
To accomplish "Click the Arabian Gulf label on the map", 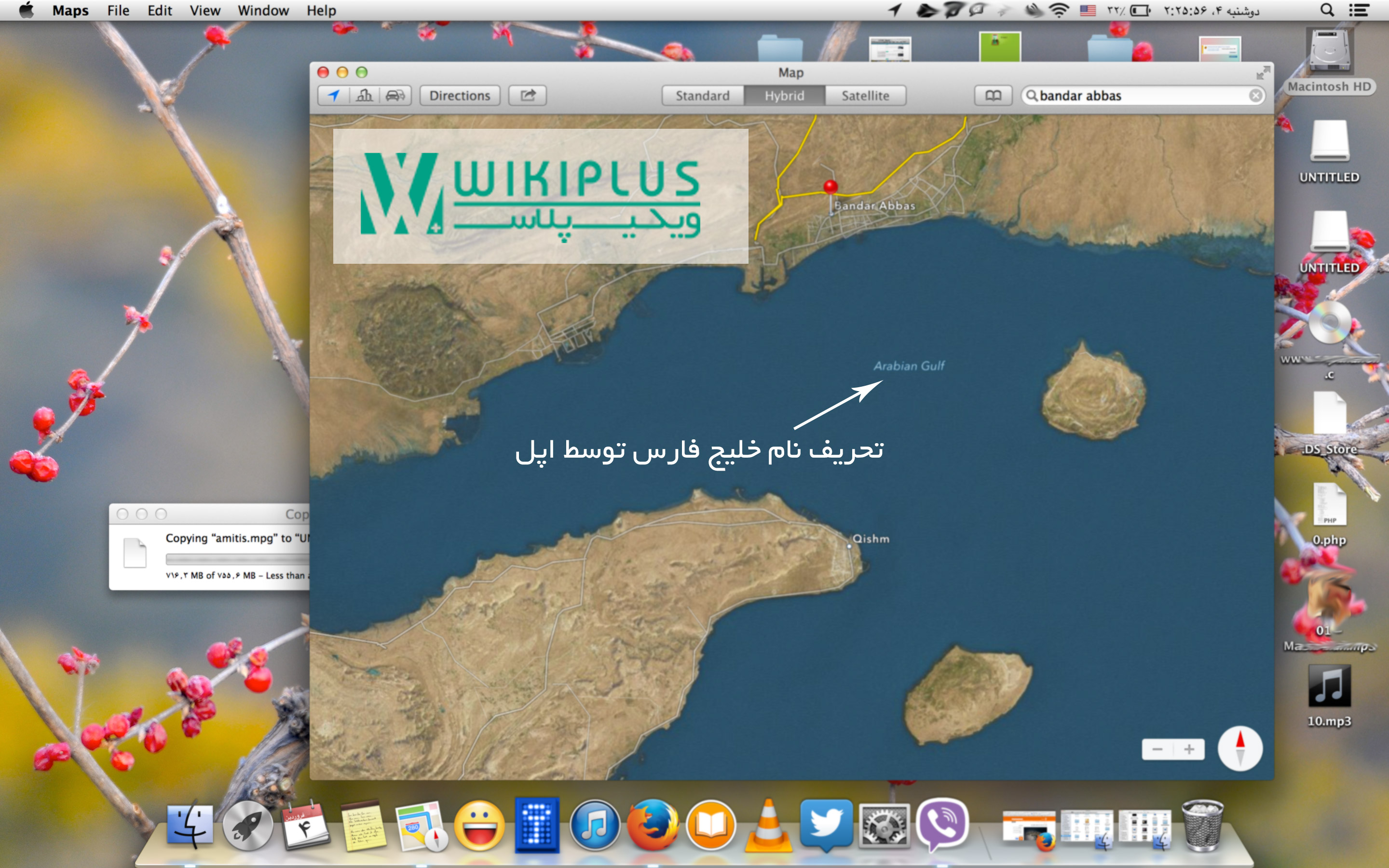I will (x=909, y=366).
